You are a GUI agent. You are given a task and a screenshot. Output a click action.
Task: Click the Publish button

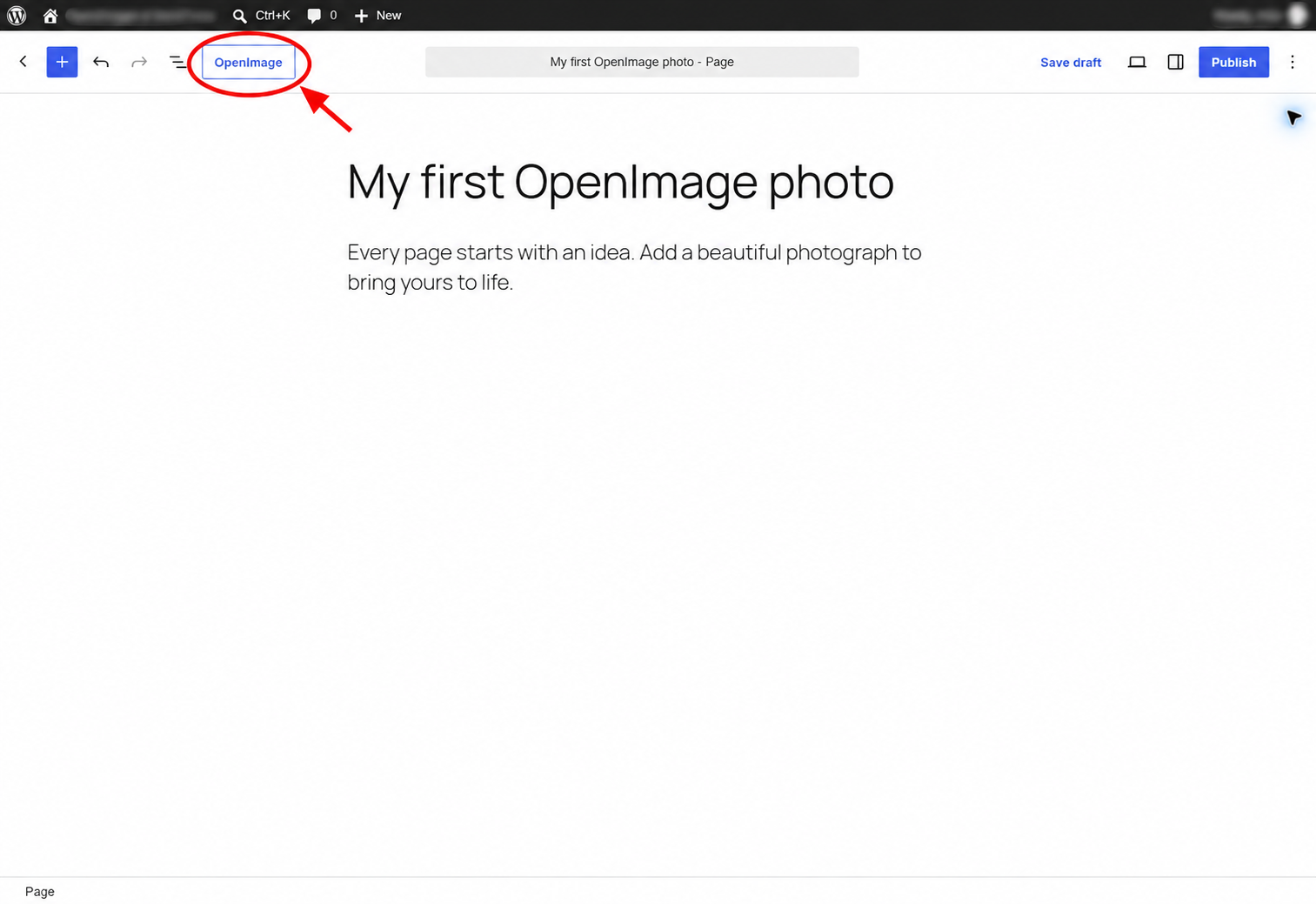coord(1233,62)
